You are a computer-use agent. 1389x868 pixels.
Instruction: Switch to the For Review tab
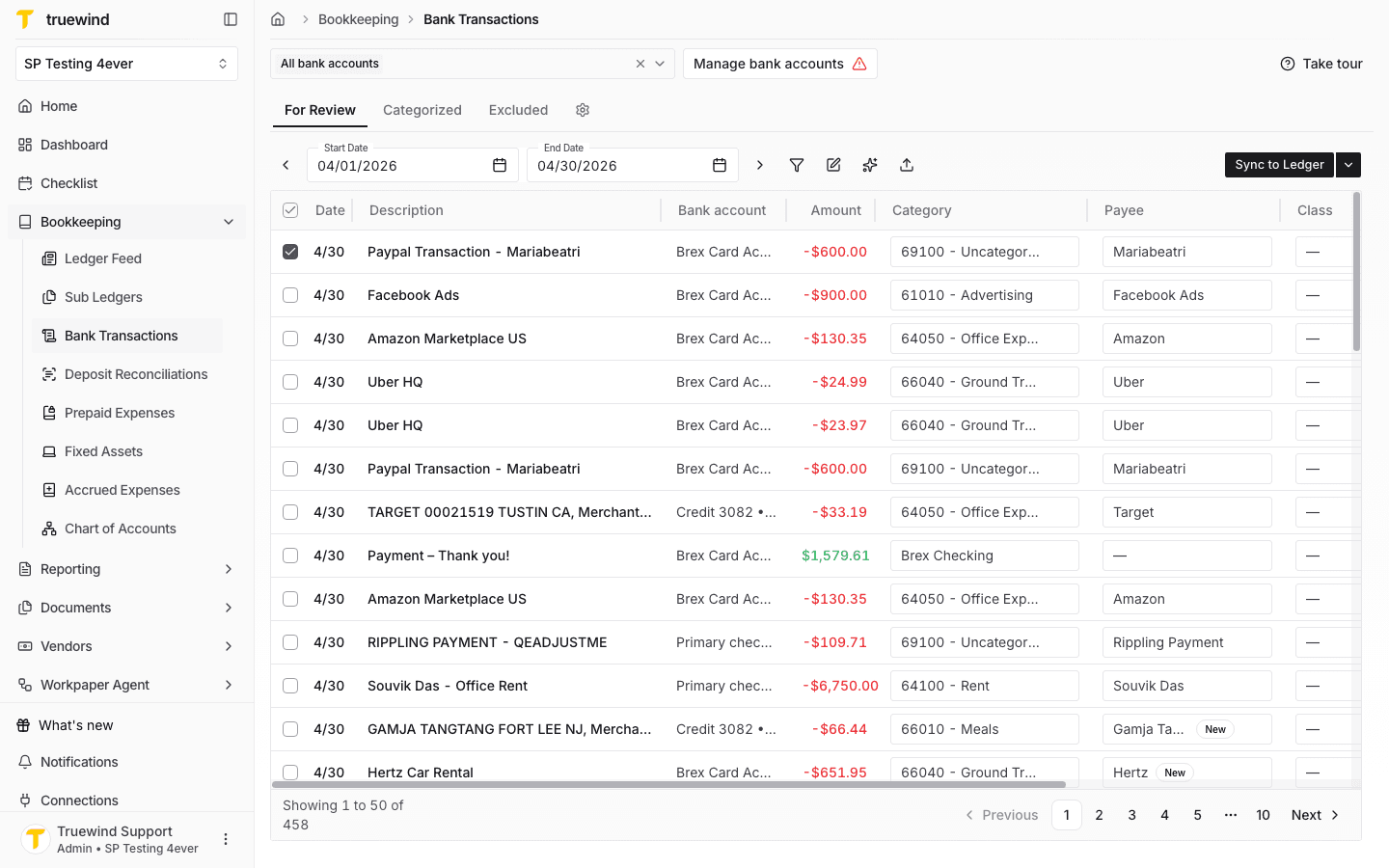point(320,110)
